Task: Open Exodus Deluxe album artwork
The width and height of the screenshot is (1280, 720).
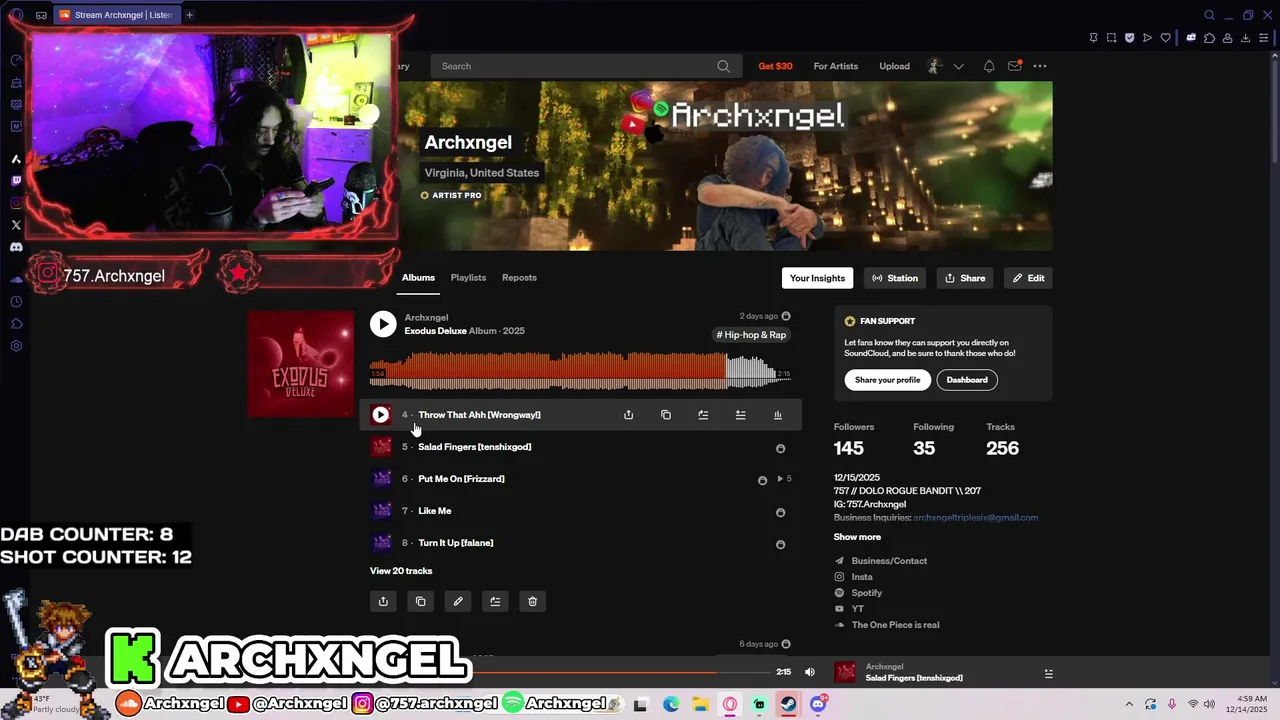Action: pyautogui.click(x=301, y=364)
